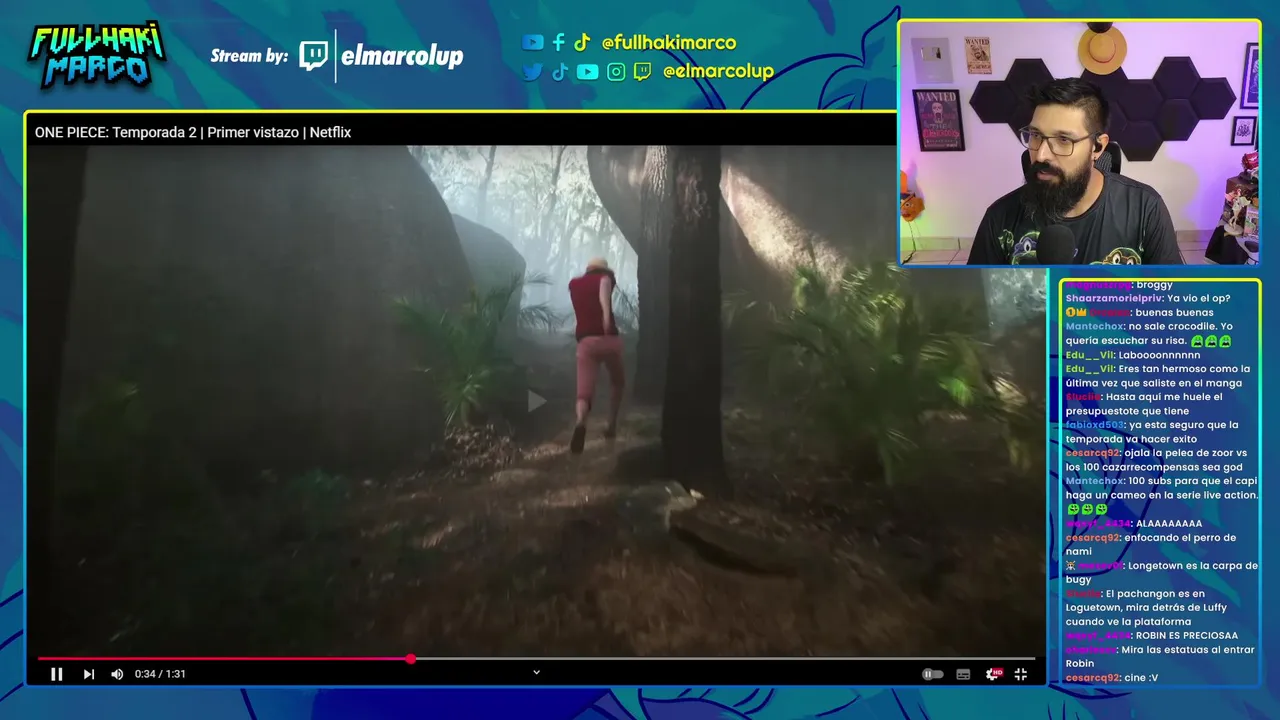This screenshot has height=720, width=1280.
Task: Seek to the unplayed part of the progress bar
Action: pyautogui.click(x=725, y=658)
